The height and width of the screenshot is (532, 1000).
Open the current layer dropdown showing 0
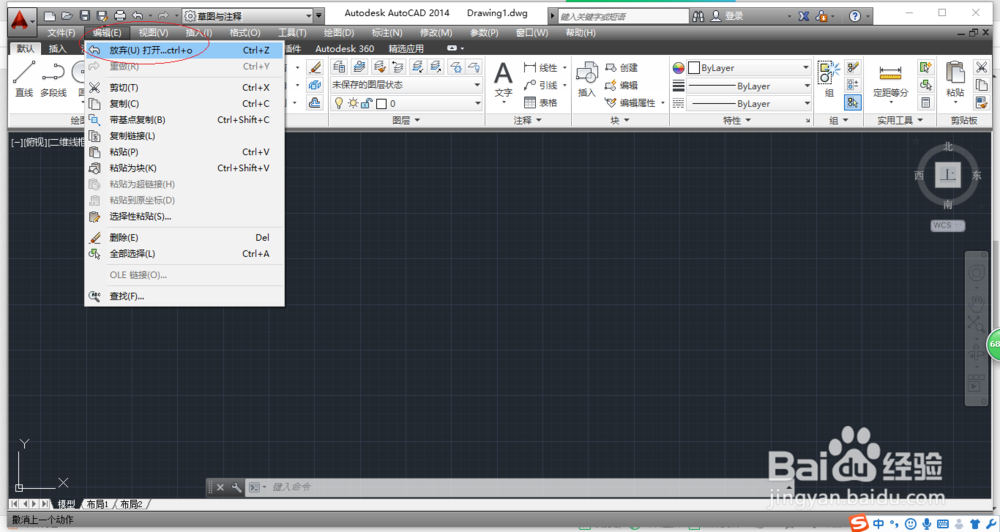pyautogui.click(x=406, y=103)
